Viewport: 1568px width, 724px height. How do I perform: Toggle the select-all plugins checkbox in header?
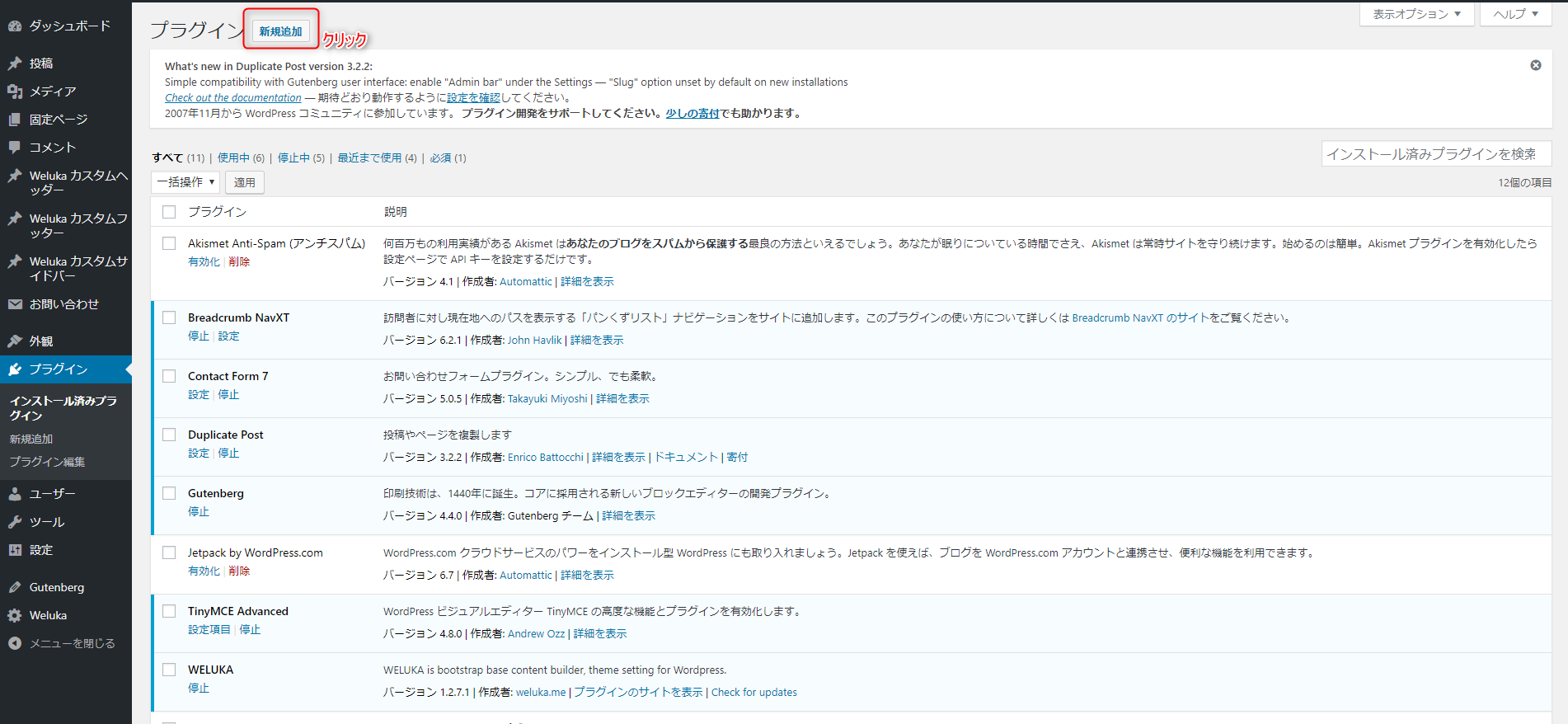click(169, 212)
